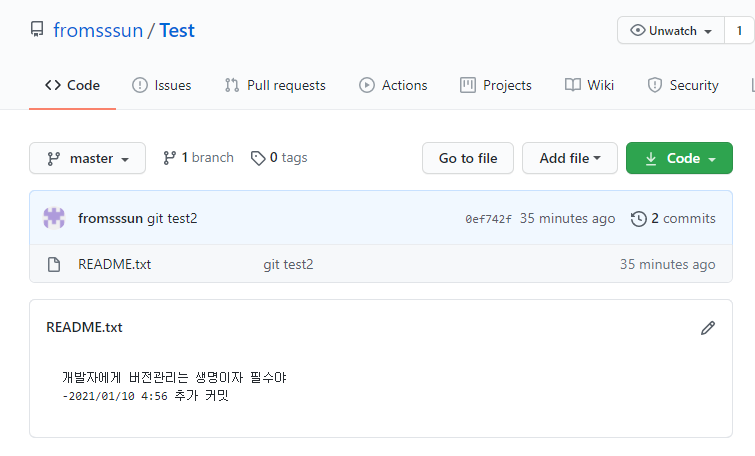Click the Issues circle icon

[x=140, y=85]
